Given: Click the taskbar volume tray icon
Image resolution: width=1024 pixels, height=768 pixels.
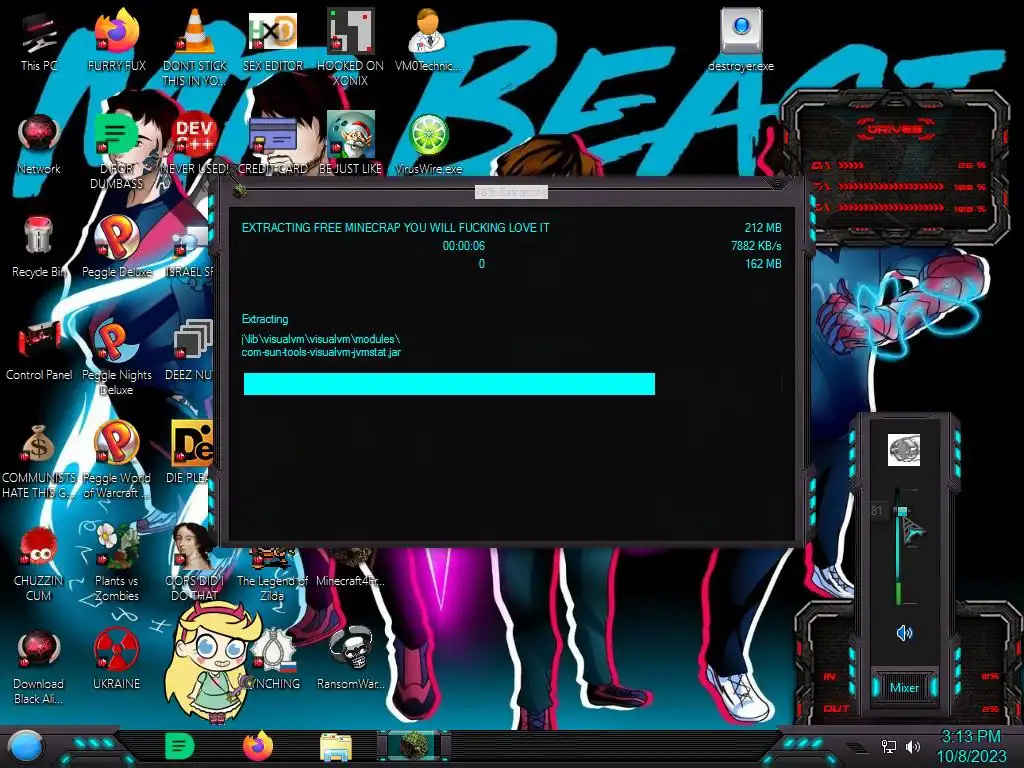Looking at the screenshot, I should coord(913,746).
